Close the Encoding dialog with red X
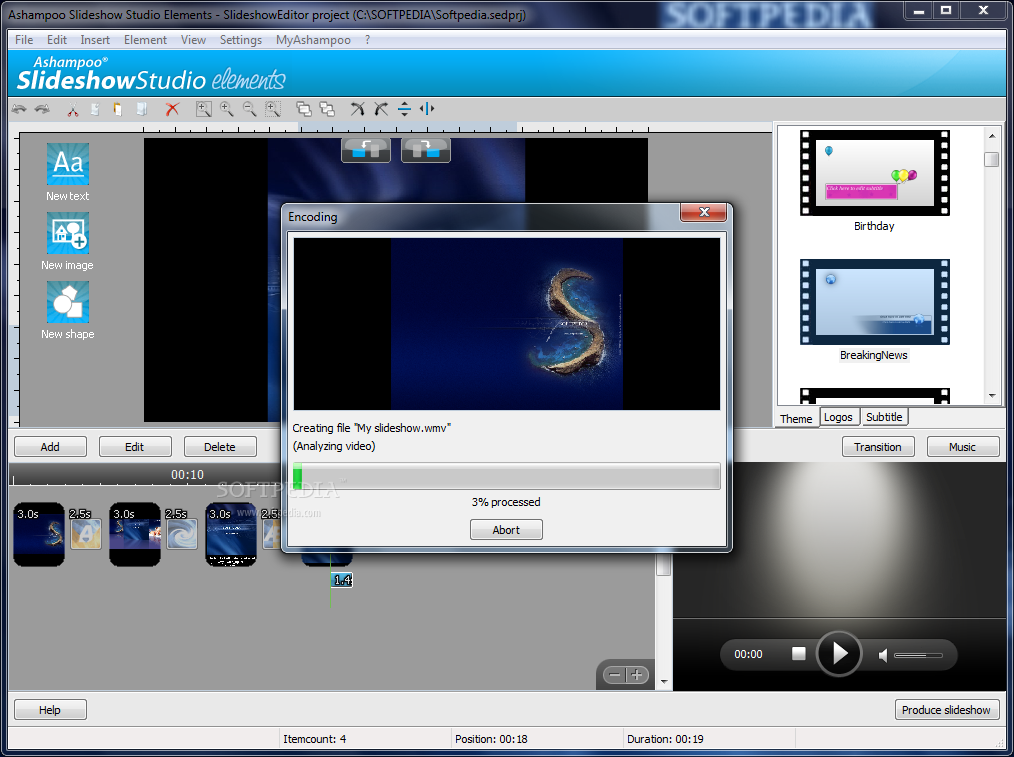The height and width of the screenshot is (757, 1014). point(704,212)
